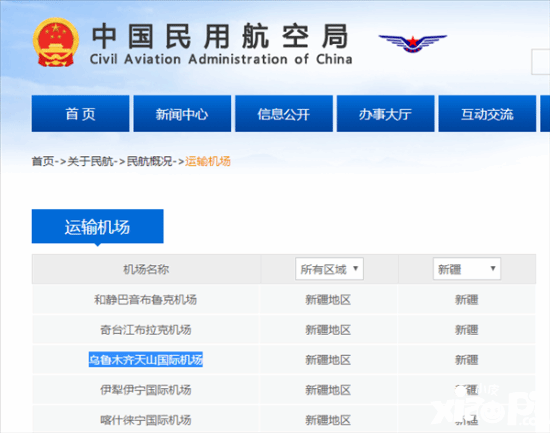Open the 所有区域 region dropdown
This screenshot has height=433, width=550.
[x=329, y=269]
